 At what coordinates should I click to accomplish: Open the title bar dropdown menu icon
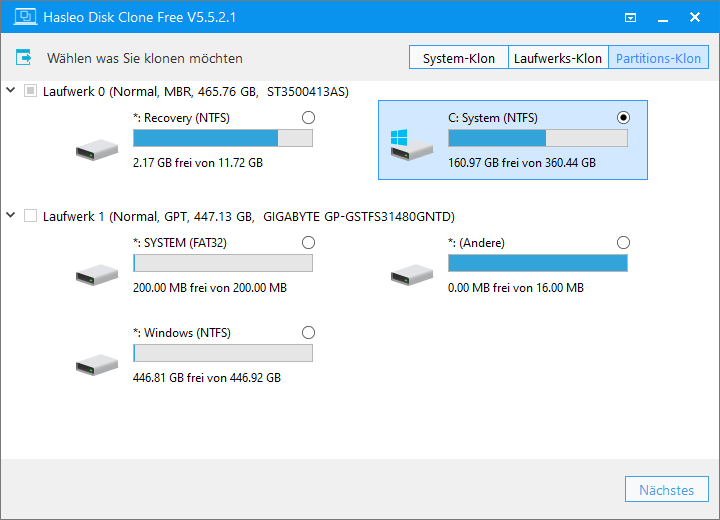630,17
